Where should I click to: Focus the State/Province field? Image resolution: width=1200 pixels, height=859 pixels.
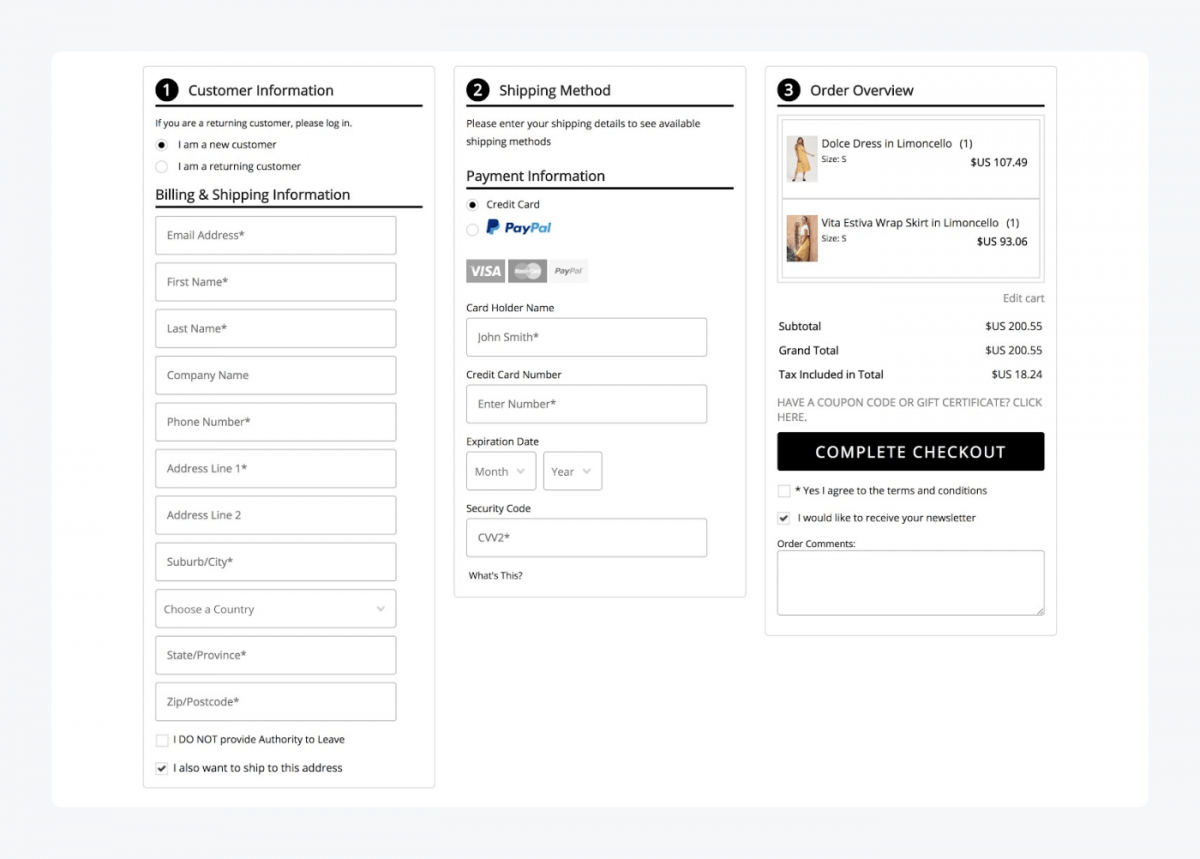[276, 655]
